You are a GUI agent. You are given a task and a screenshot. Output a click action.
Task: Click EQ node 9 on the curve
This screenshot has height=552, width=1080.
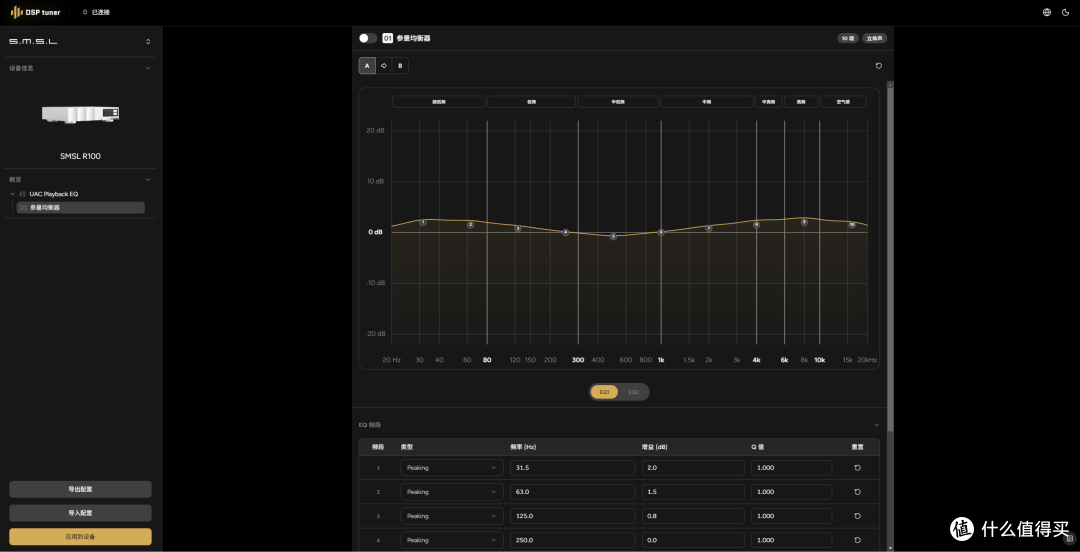(804, 222)
